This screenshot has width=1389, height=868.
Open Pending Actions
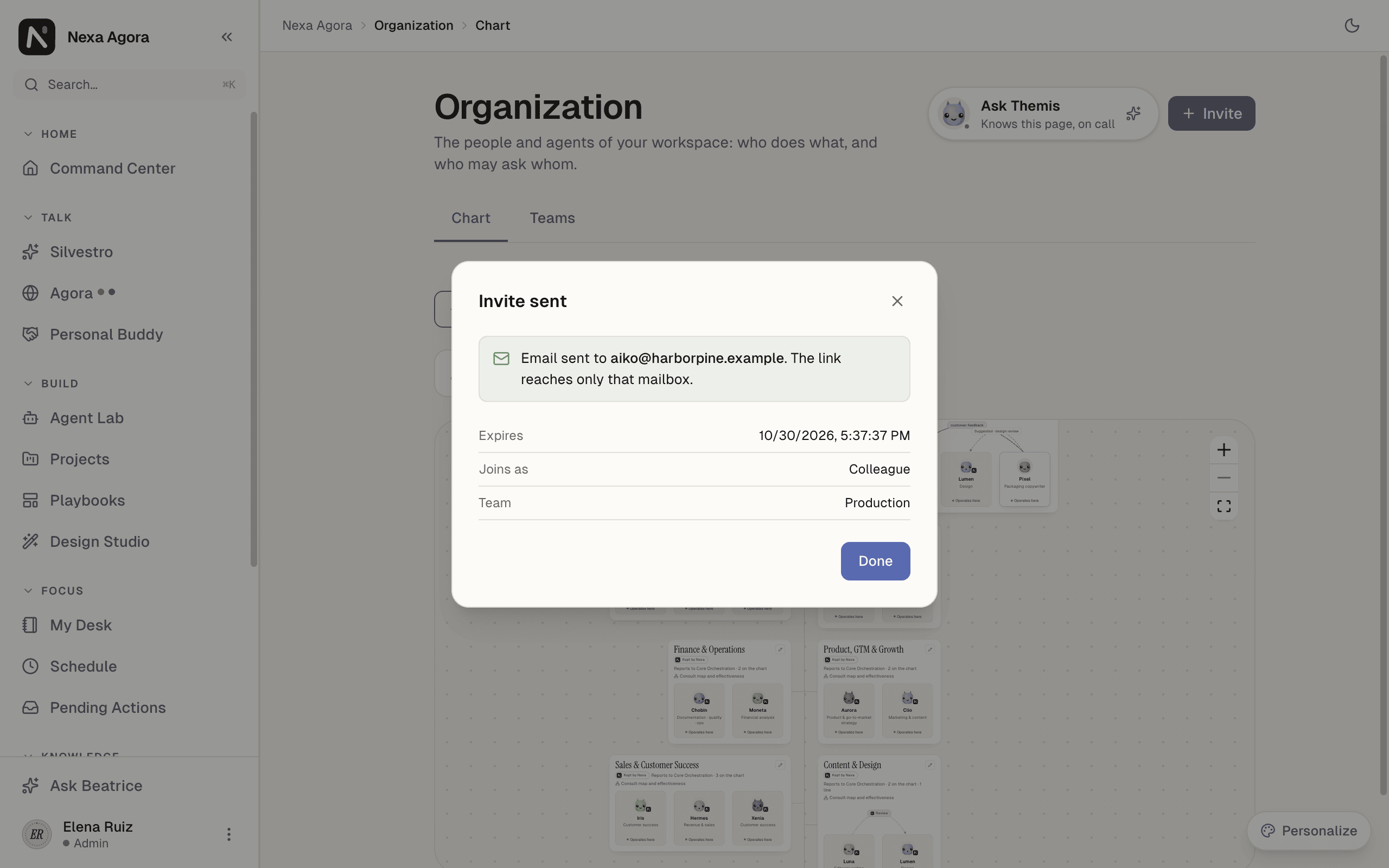[x=129, y=708]
